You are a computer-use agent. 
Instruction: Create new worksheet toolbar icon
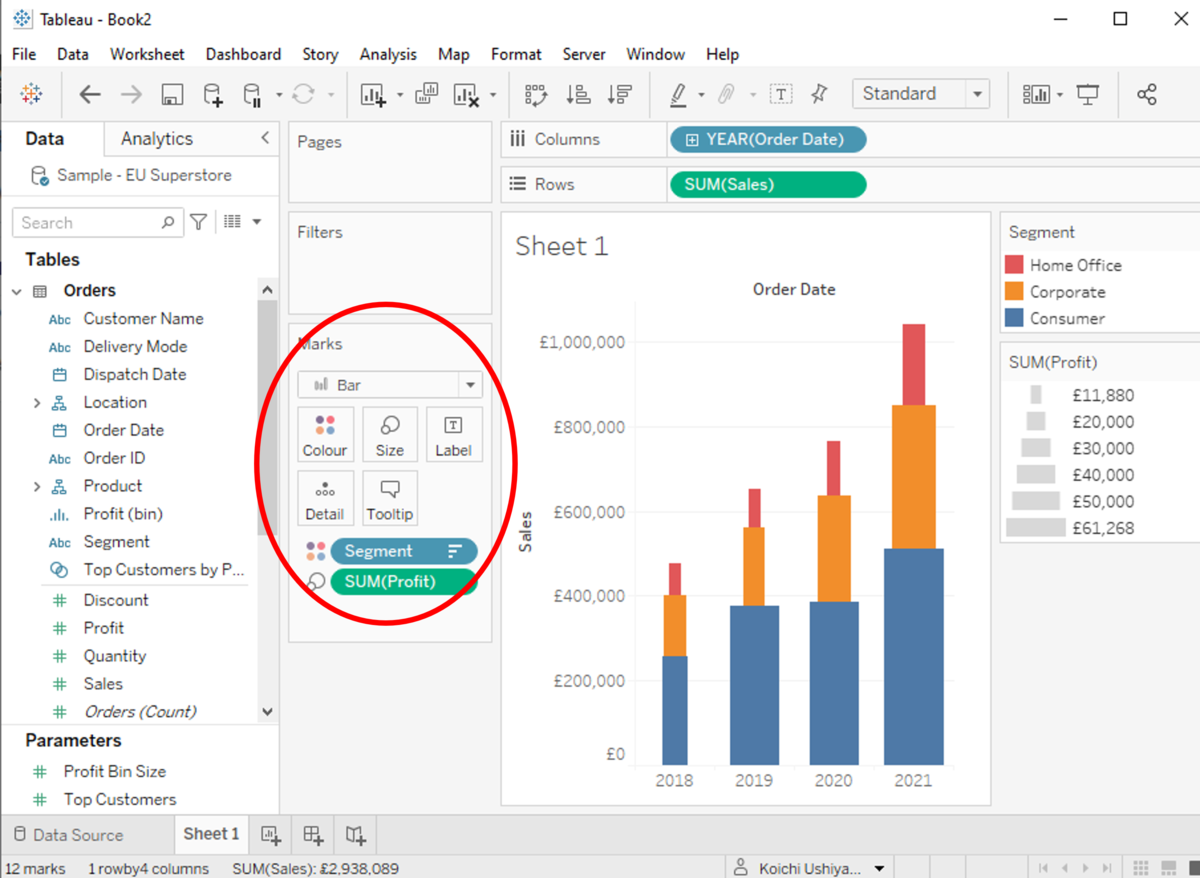373,95
